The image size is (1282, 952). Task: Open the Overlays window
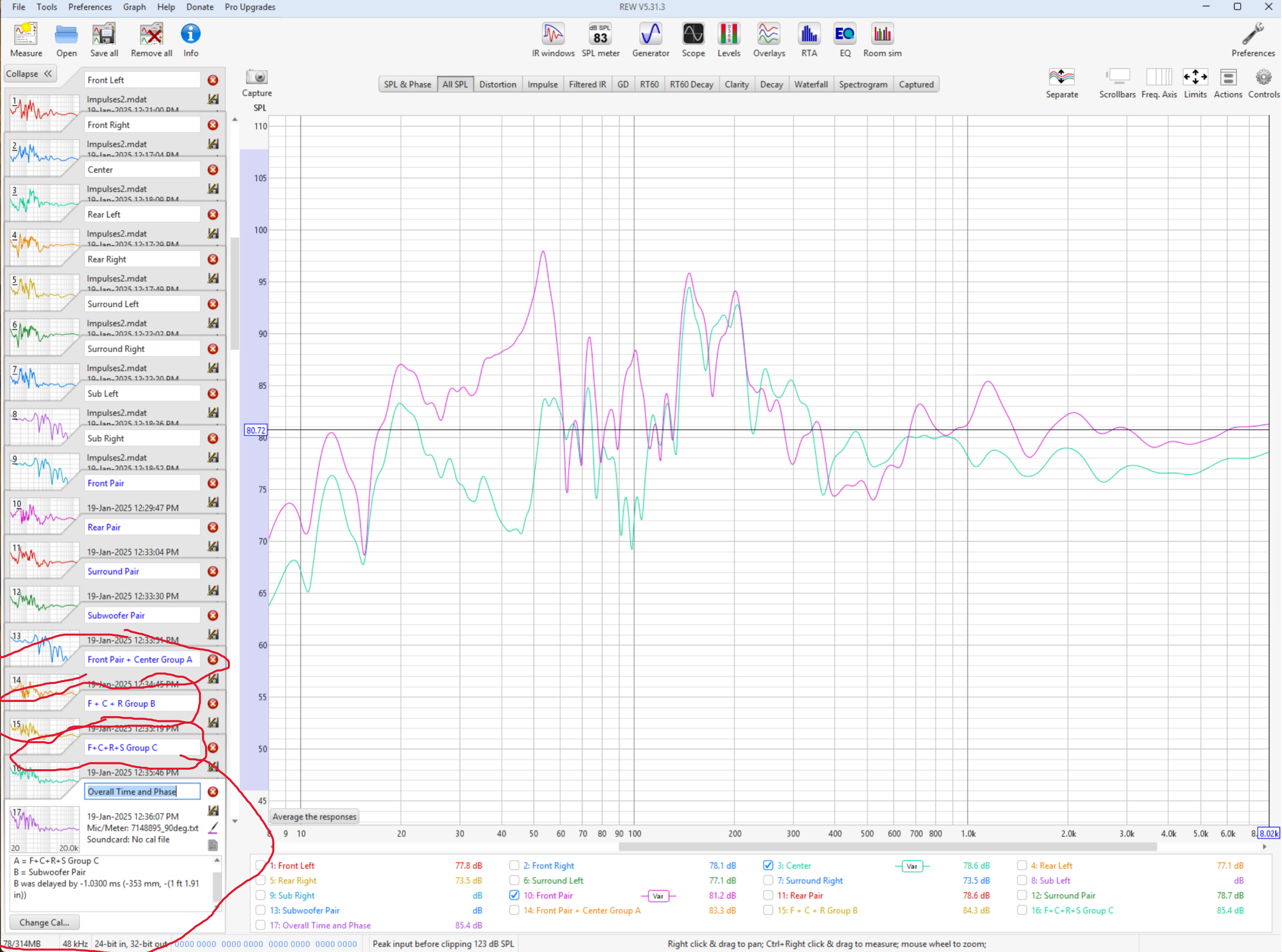[x=769, y=40]
